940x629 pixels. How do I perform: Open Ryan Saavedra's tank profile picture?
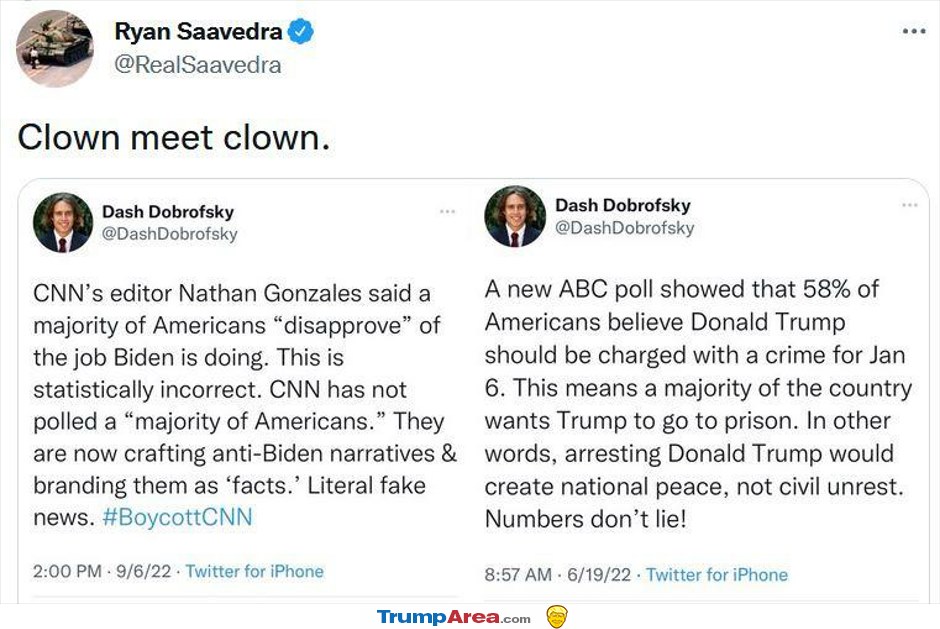click(55, 50)
